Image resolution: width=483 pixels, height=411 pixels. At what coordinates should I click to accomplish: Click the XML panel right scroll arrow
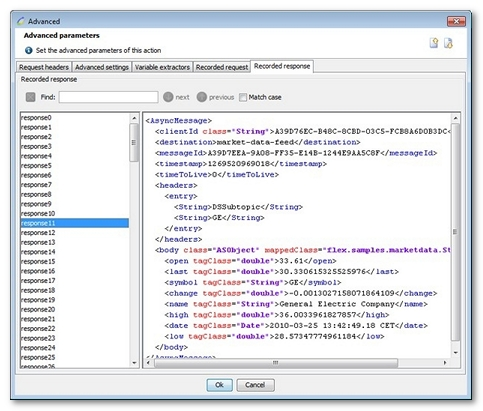coord(445,363)
